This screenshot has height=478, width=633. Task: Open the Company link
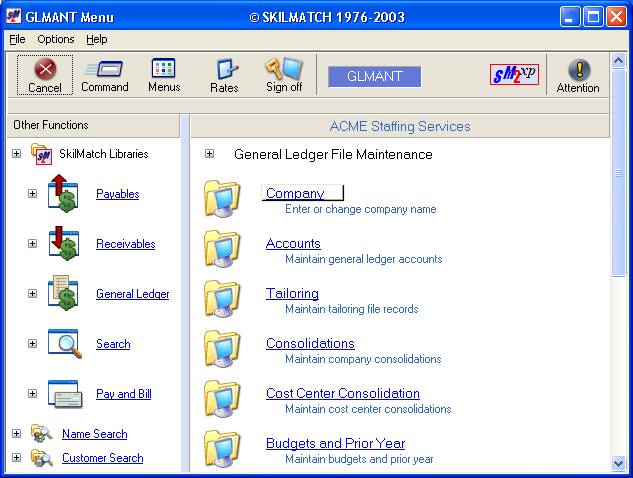point(295,193)
